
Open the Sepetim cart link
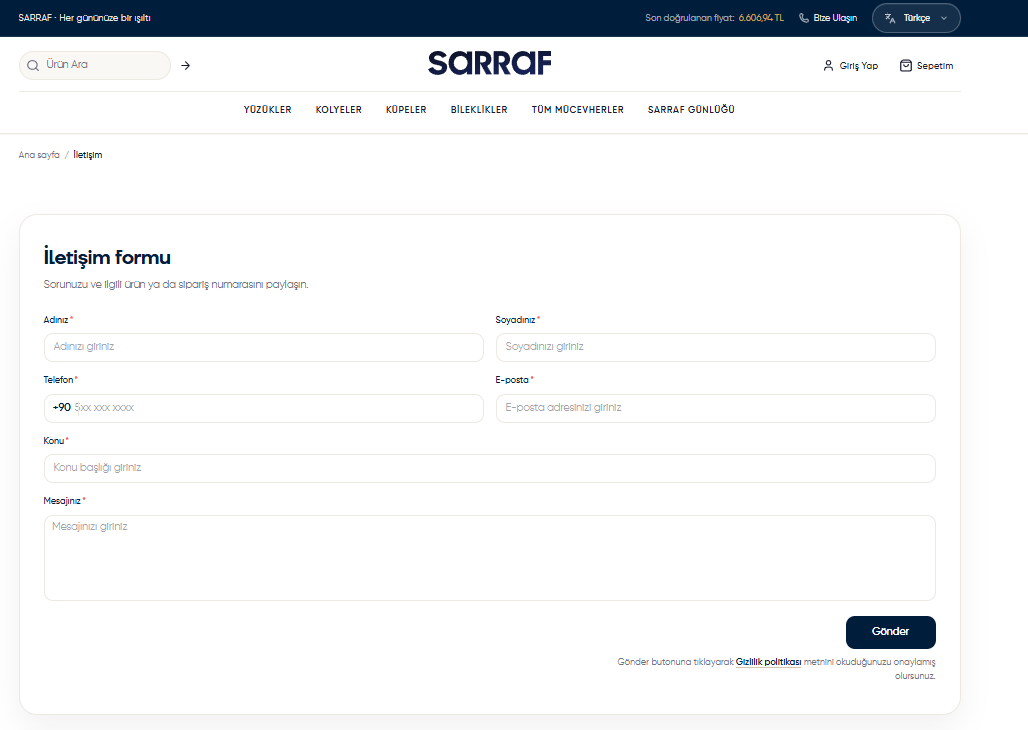pyautogui.click(x=926, y=66)
